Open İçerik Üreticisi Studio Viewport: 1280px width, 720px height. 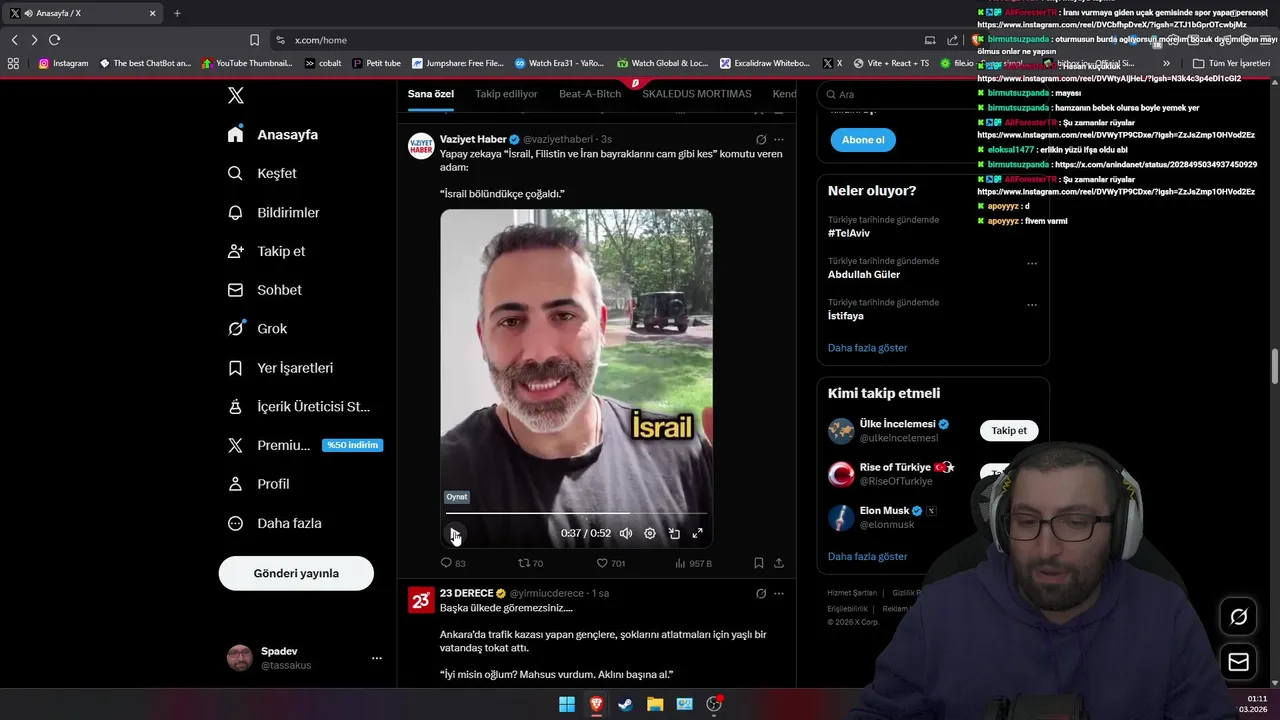point(299,407)
